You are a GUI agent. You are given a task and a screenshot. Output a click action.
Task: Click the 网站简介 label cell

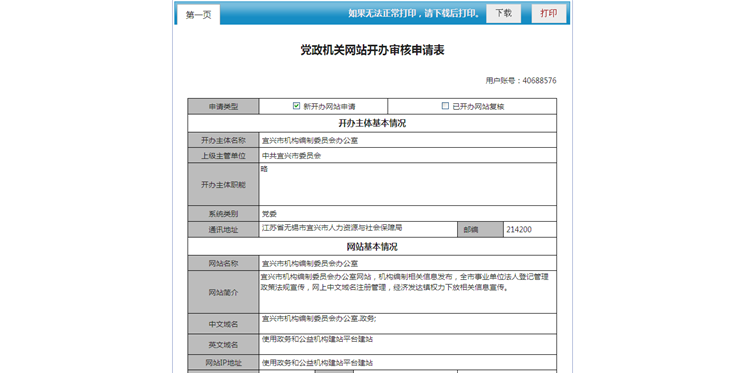[223, 292]
